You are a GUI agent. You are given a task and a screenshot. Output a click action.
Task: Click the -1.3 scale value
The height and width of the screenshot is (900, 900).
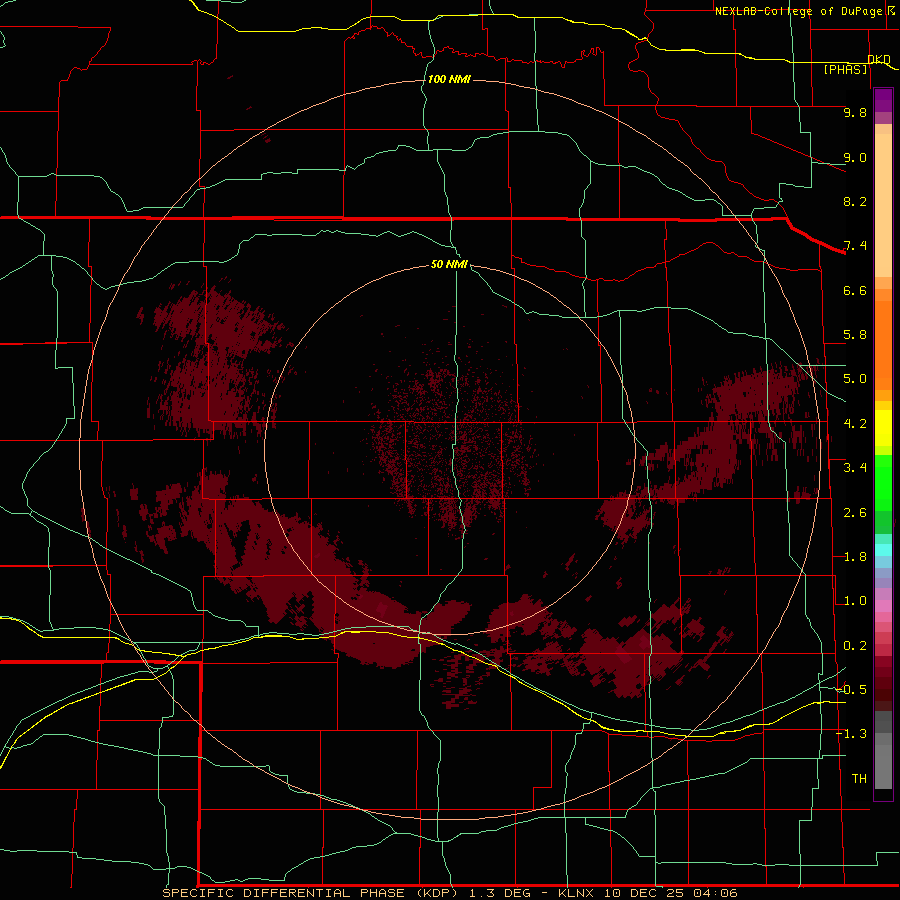tap(851, 734)
